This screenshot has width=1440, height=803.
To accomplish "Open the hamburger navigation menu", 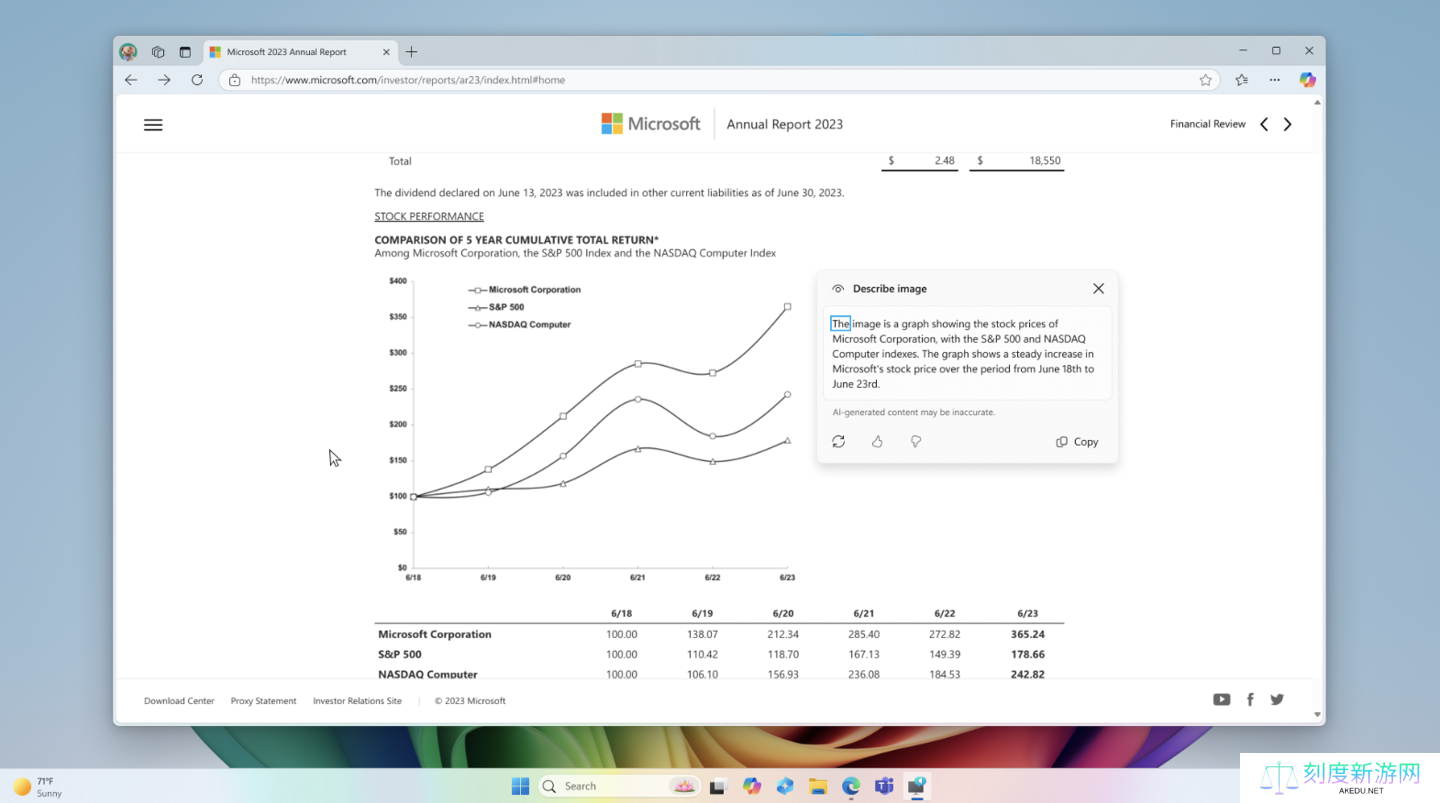I will click(x=153, y=125).
